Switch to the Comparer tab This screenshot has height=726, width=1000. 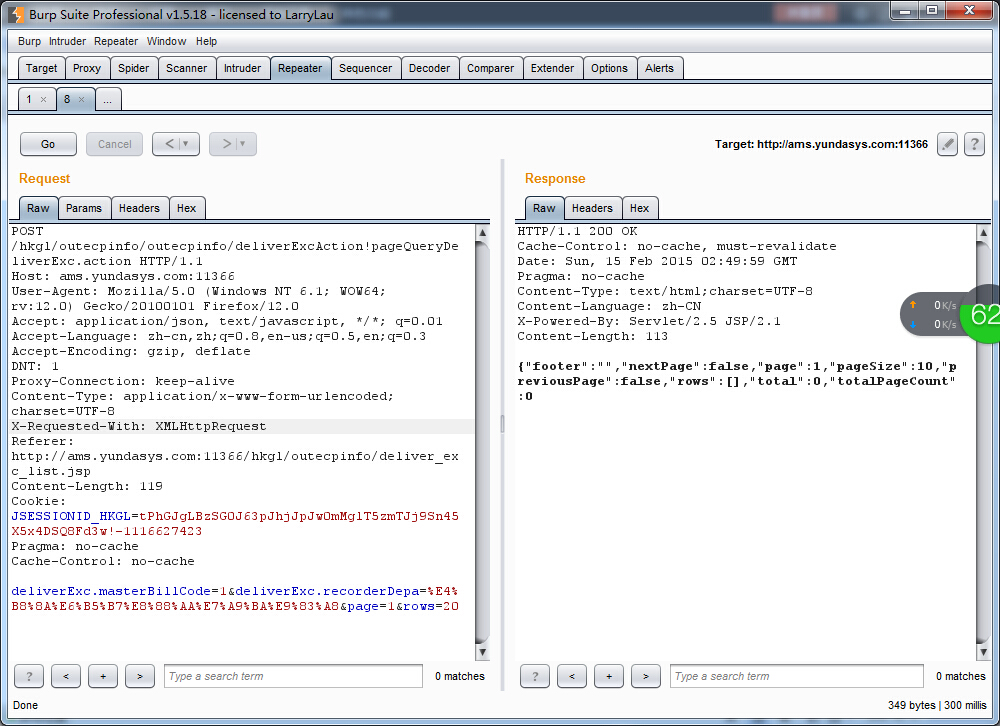490,68
